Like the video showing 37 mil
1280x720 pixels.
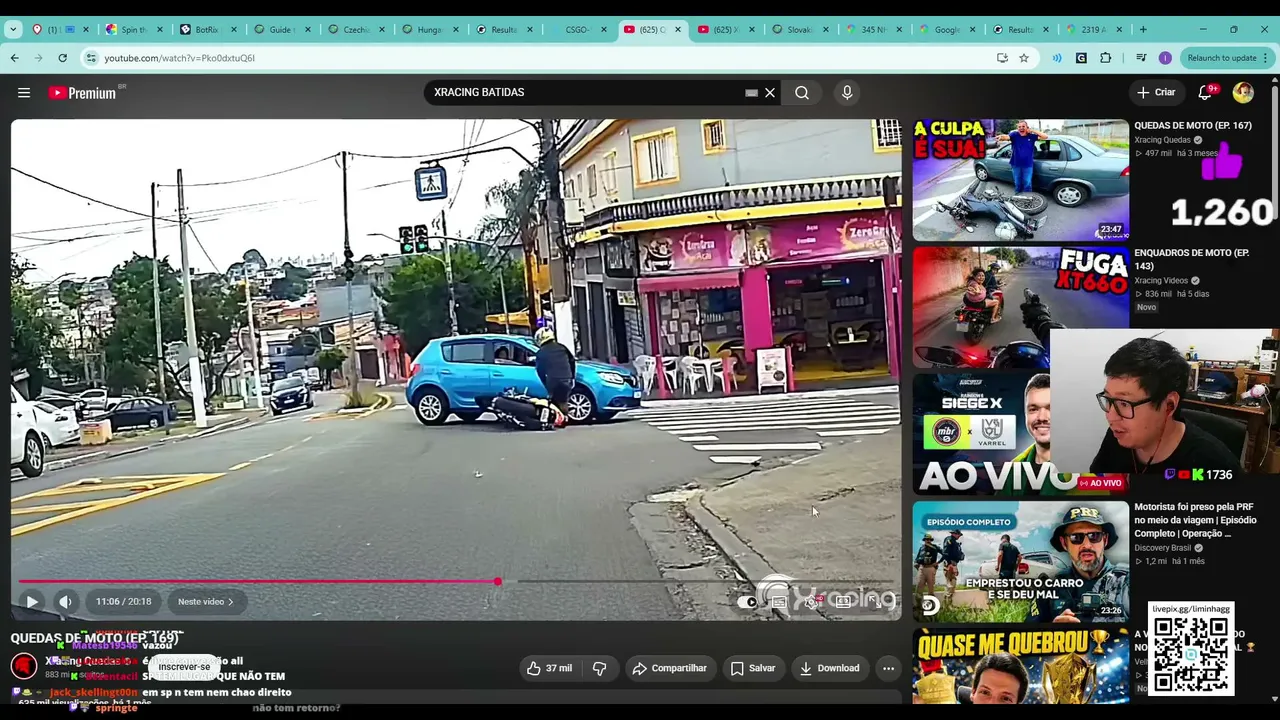(549, 668)
